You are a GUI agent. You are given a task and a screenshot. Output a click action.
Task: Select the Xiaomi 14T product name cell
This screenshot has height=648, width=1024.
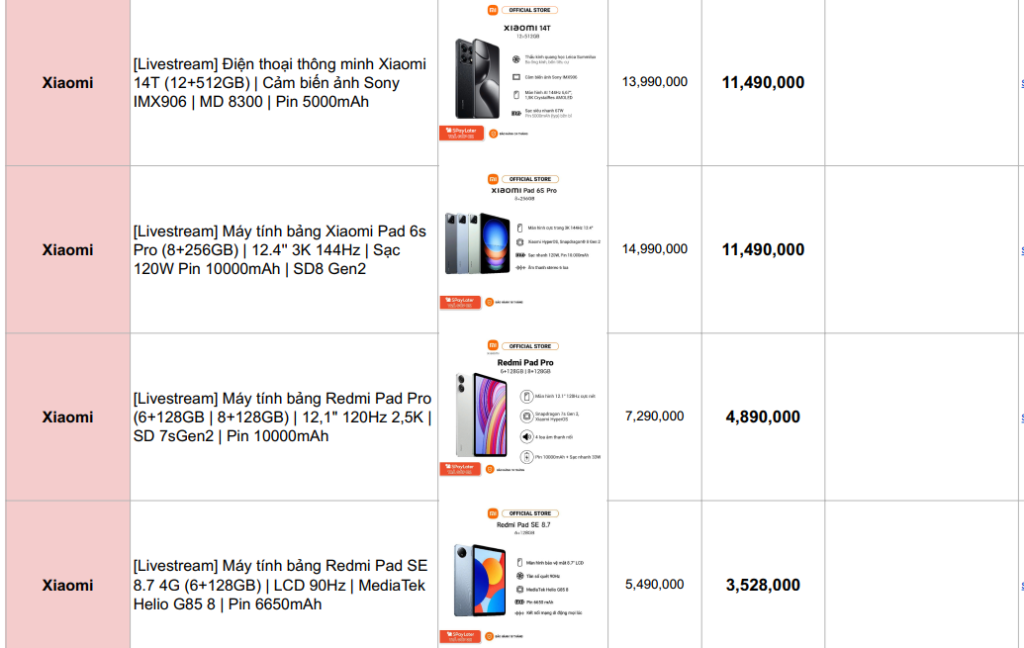coord(283,83)
